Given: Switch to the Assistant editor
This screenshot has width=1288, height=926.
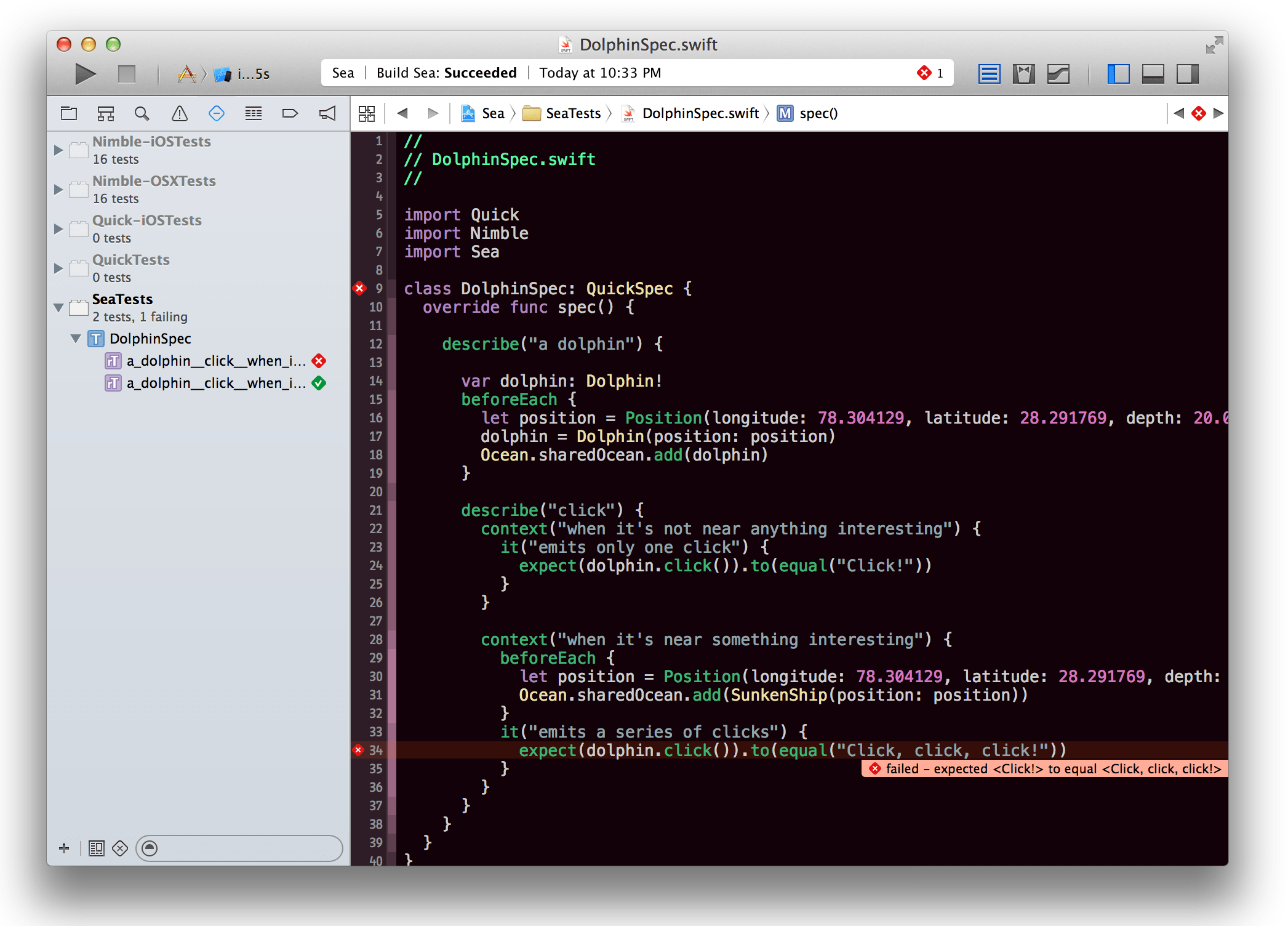Looking at the screenshot, I should pos(1023,73).
